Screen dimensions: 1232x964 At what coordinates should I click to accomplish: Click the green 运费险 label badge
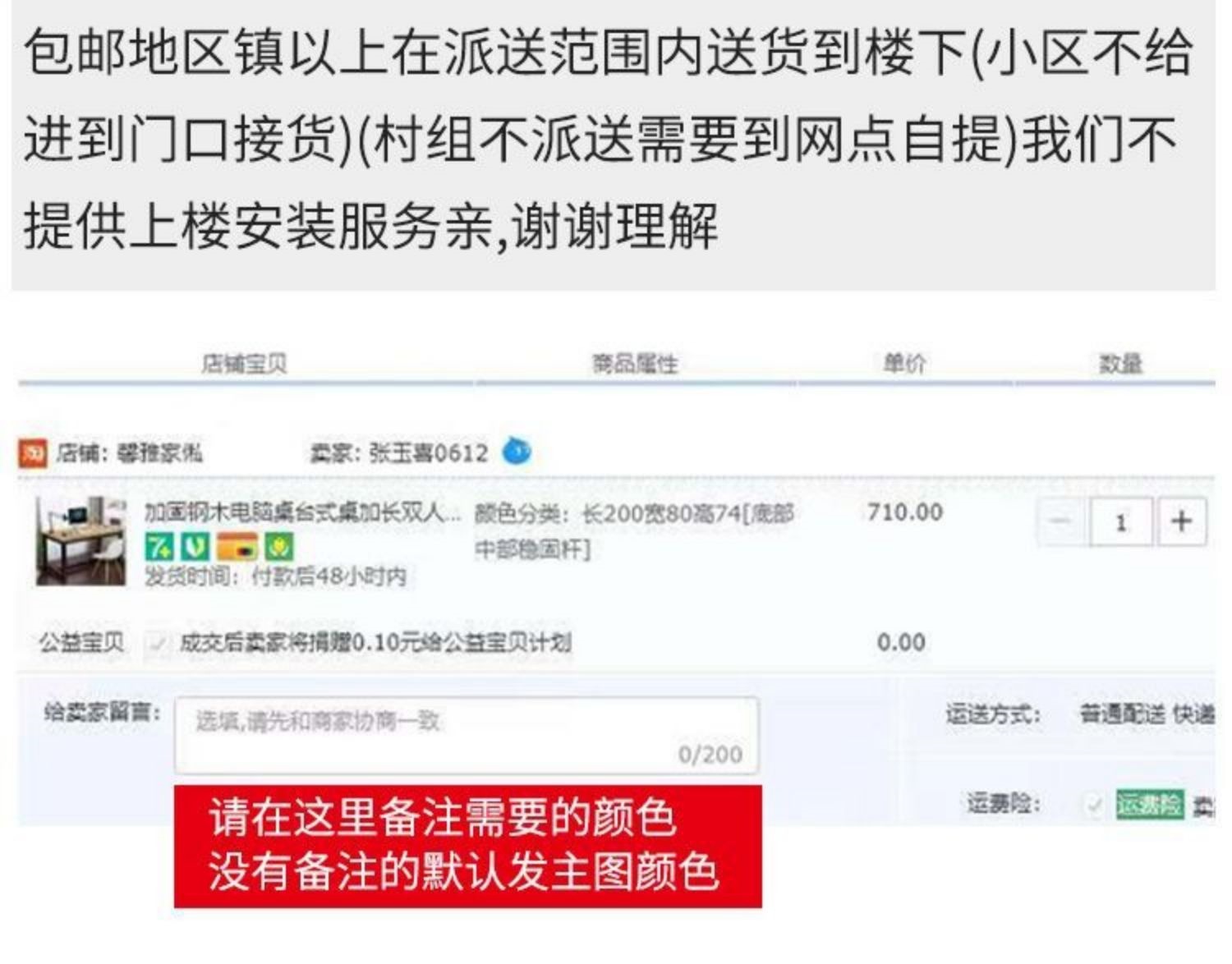tap(1149, 805)
